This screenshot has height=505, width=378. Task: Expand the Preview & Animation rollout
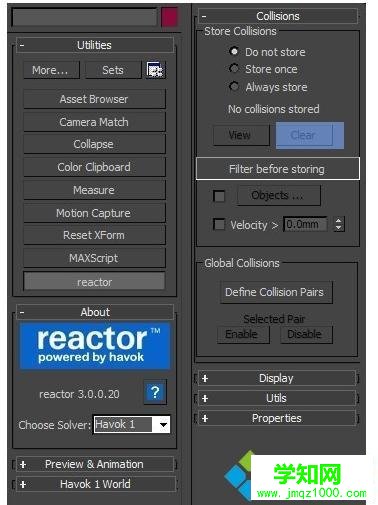point(95,464)
